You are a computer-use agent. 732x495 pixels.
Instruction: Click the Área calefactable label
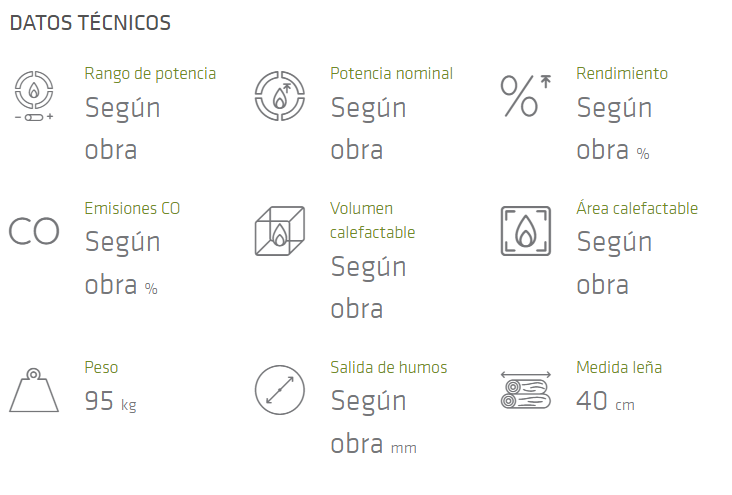coord(637,209)
